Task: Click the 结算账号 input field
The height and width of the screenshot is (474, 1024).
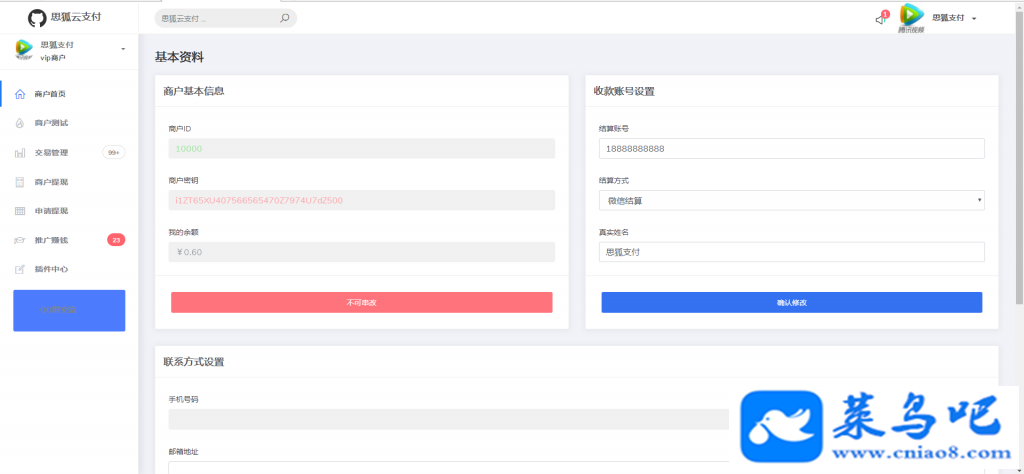Action: [792, 148]
